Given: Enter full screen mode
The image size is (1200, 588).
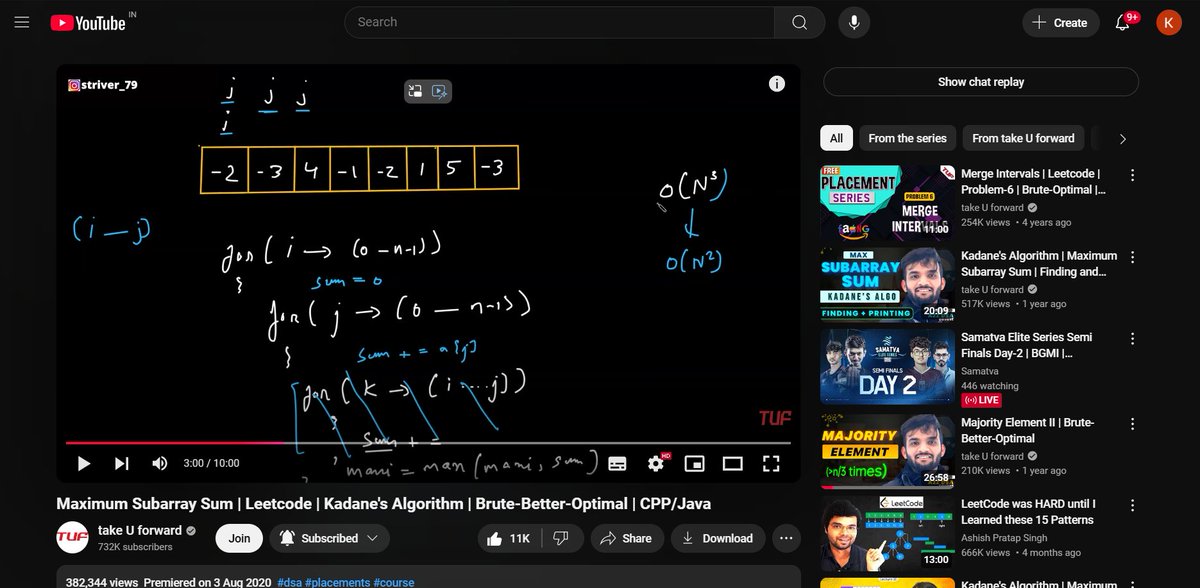Looking at the screenshot, I should pyautogui.click(x=771, y=463).
